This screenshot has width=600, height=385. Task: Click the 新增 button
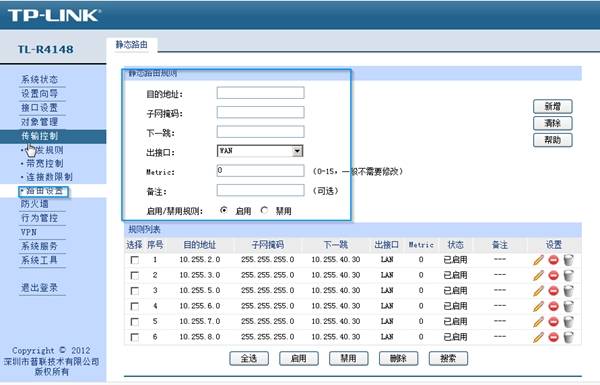(553, 106)
